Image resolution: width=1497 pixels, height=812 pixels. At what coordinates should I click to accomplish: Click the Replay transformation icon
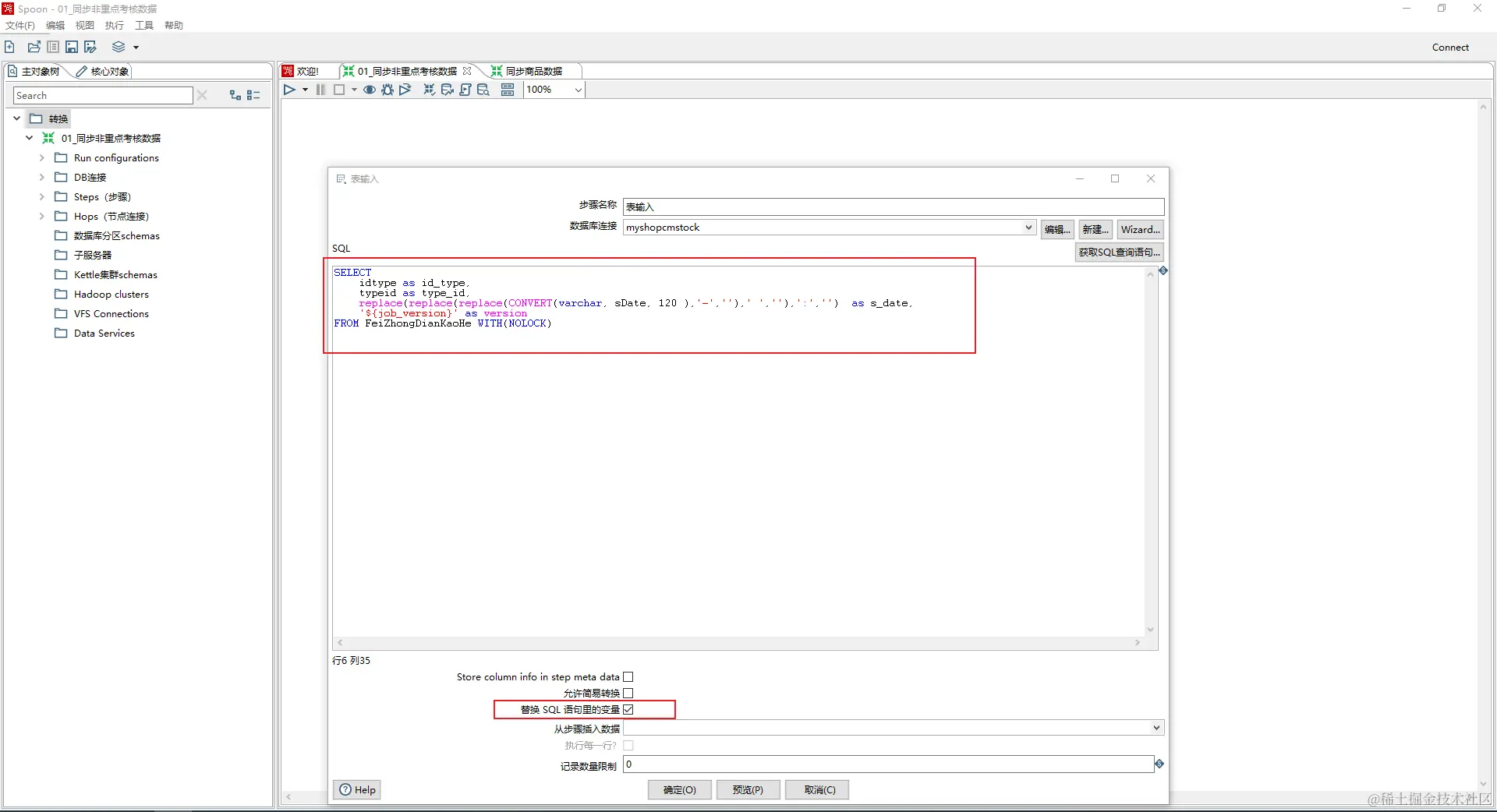[405, 90]
